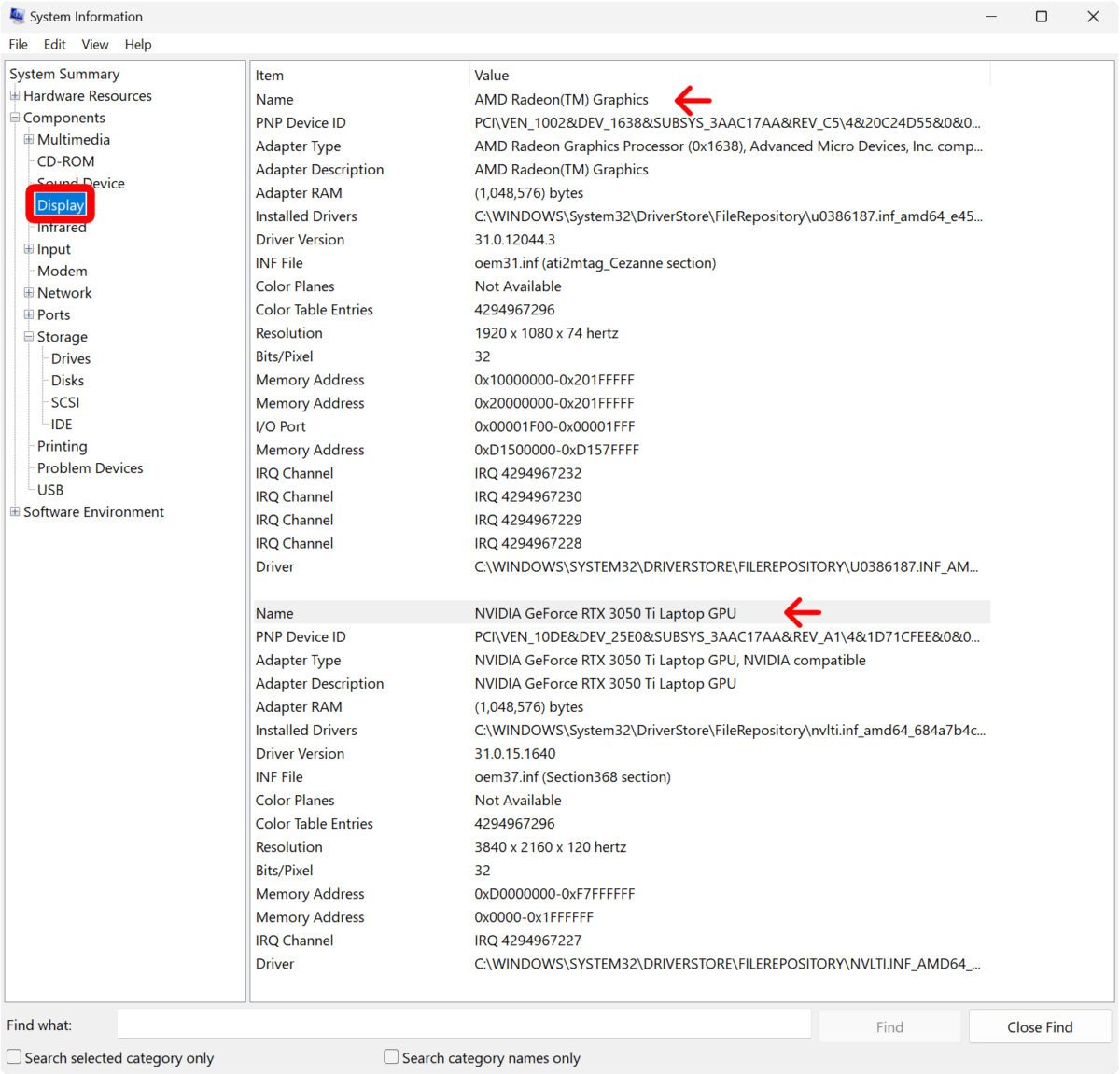This screenshot has height=1074, width=1120.
Task: Expand the Multimedia node
Action: (x=29, y=139)
